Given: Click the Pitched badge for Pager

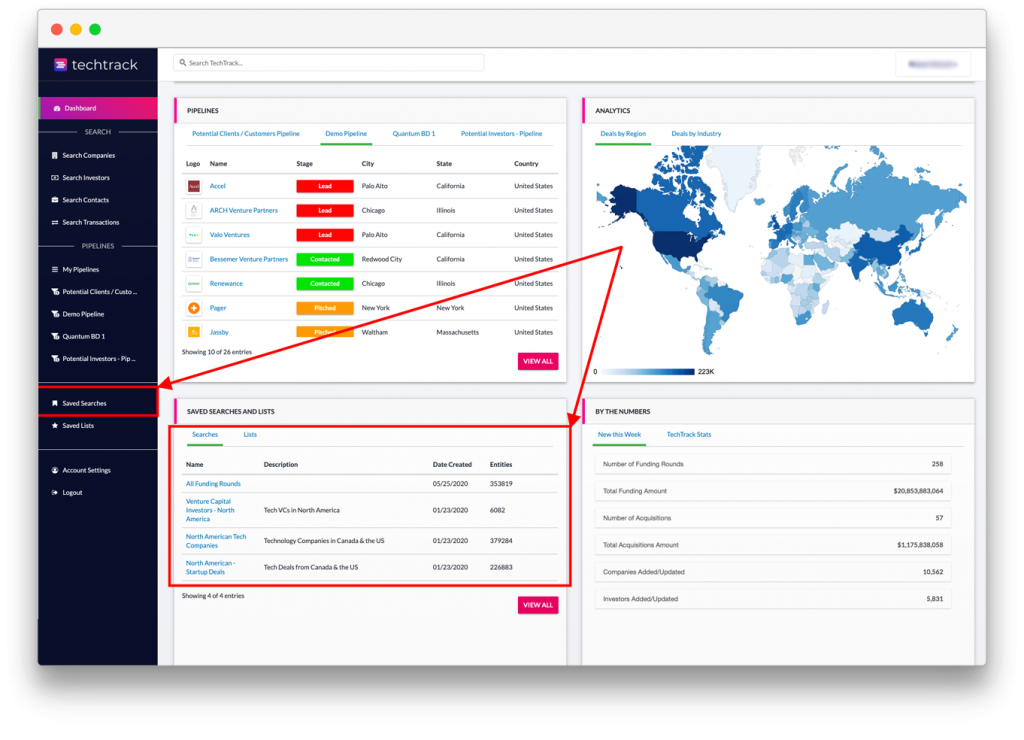Looking at the screenshot, I should [x=325, y=308].
